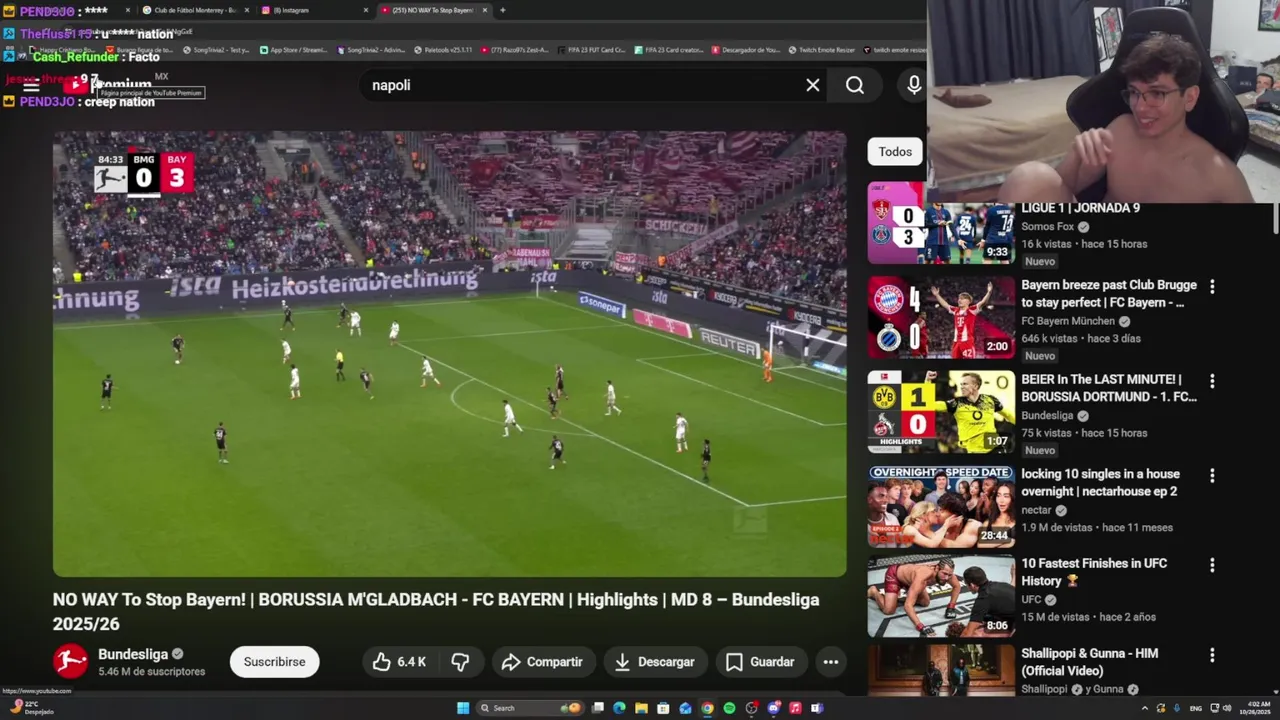Open the Bundesliga channel name link
Screen dimensions: 1280x720
pos(133,654)
